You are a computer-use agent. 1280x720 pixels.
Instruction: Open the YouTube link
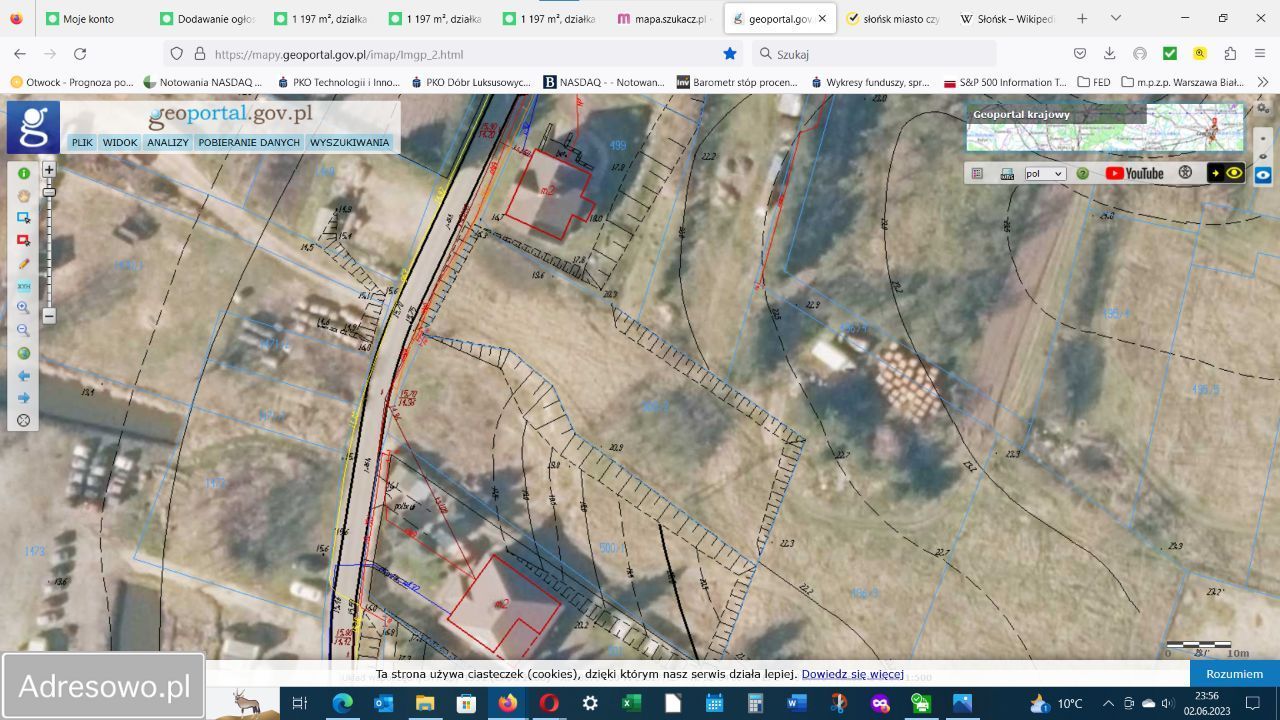pyautogui.click(x=1134, y=173)
